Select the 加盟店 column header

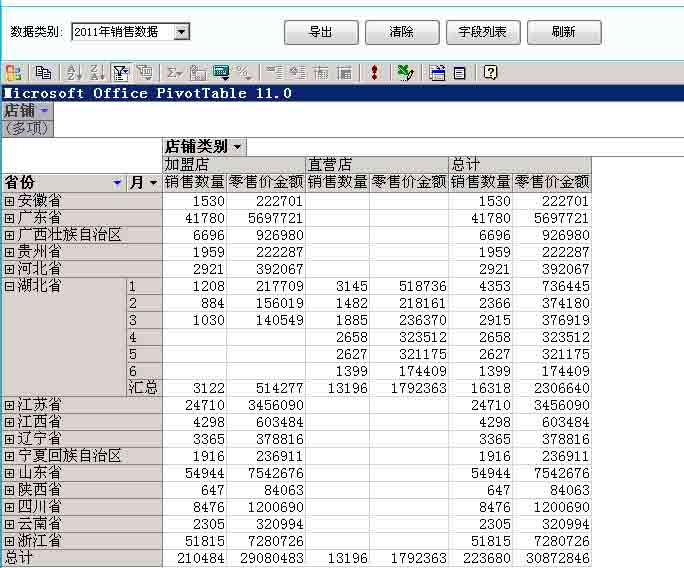tap(234, 164)
